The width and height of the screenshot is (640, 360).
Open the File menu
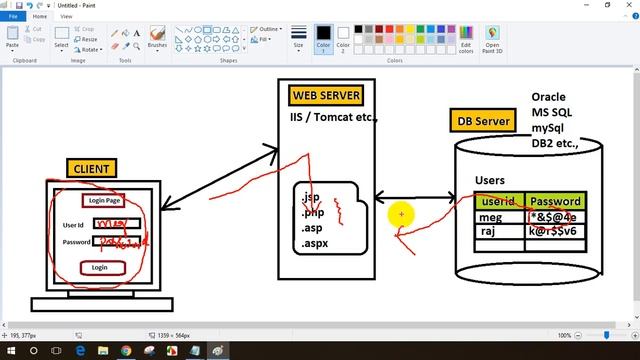tap(13, 16)
